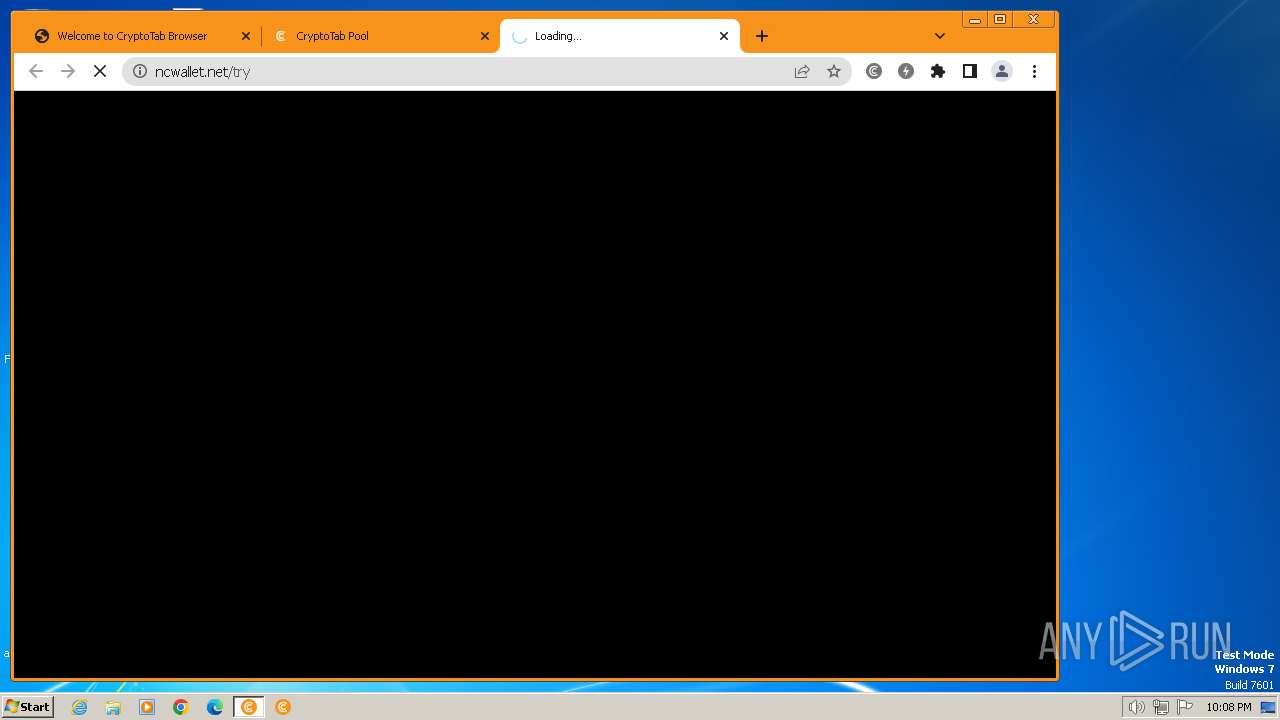The height and width of the screenshot is (720, 1280).
Task: Click the 10:08 PM system clock
Action: point(1229,707)
